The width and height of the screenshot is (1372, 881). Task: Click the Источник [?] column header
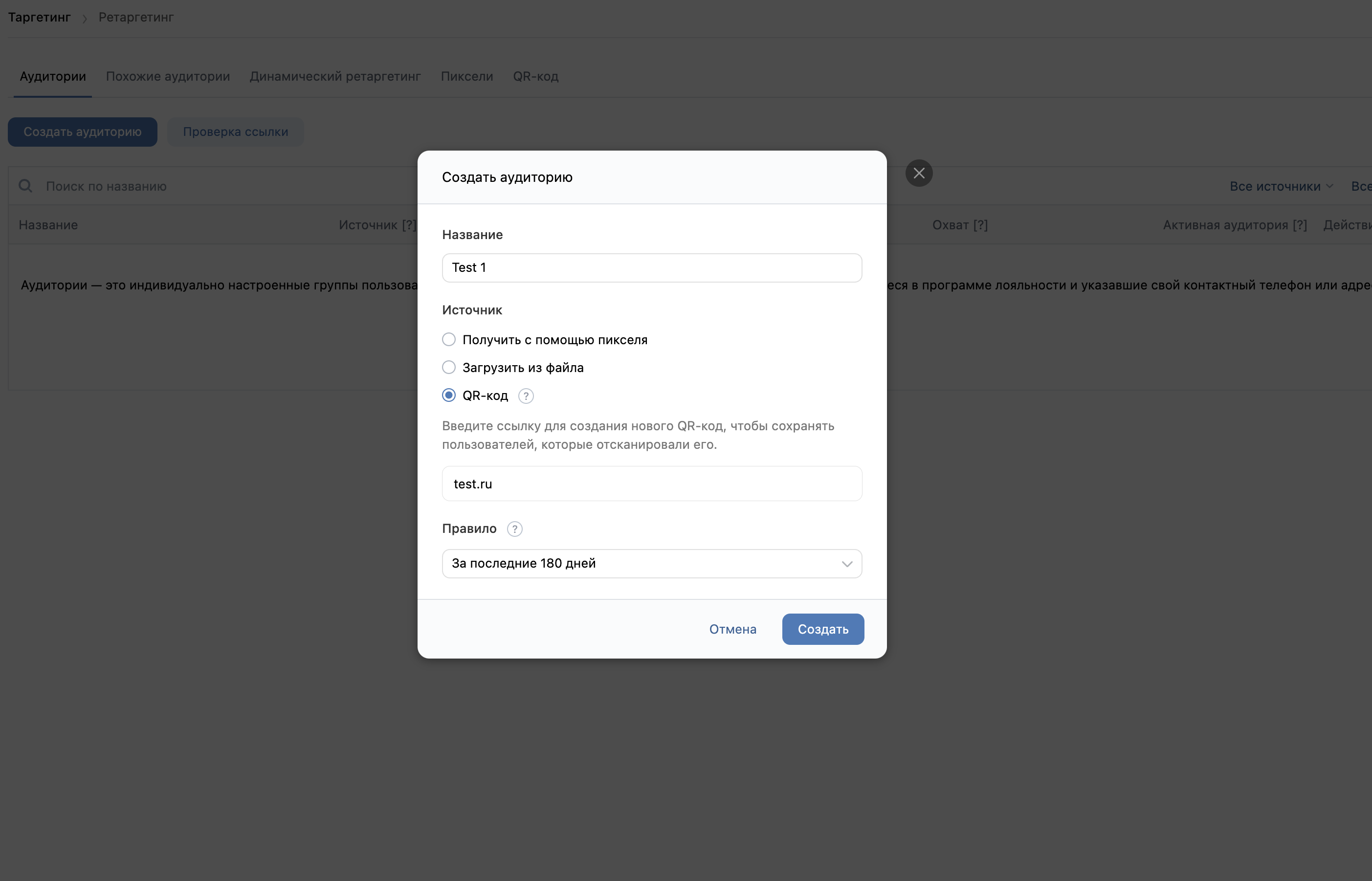(x=377, y=225)
